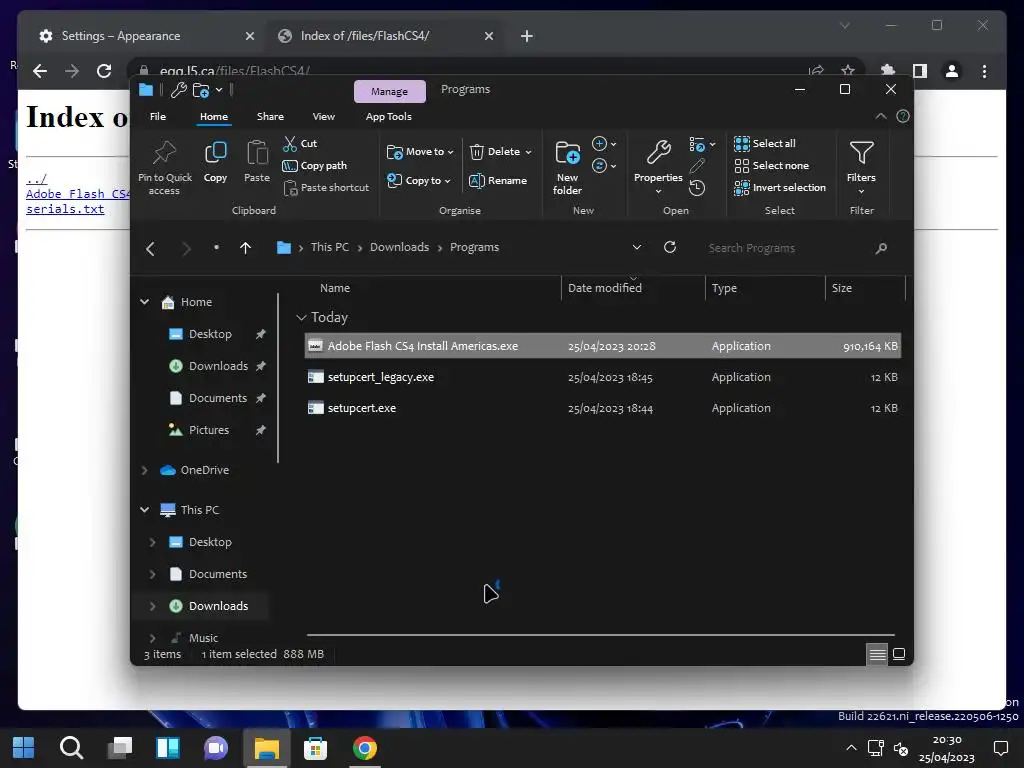Click New folder icon in quick access toolbar
The height and width of the screenshot is (768, 1024).
201,90
